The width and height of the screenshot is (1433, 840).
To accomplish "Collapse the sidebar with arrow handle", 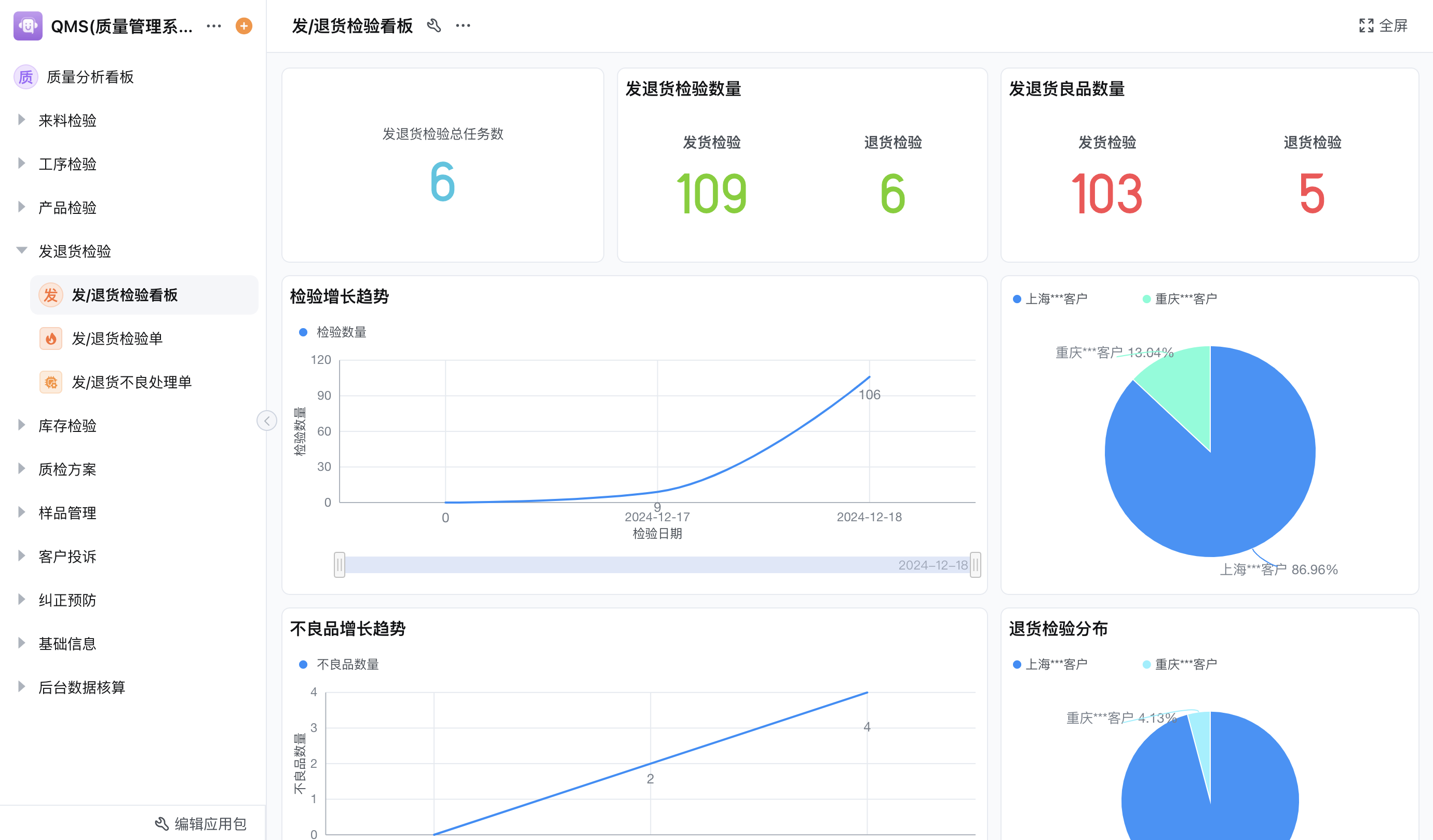I will point(267,421).
